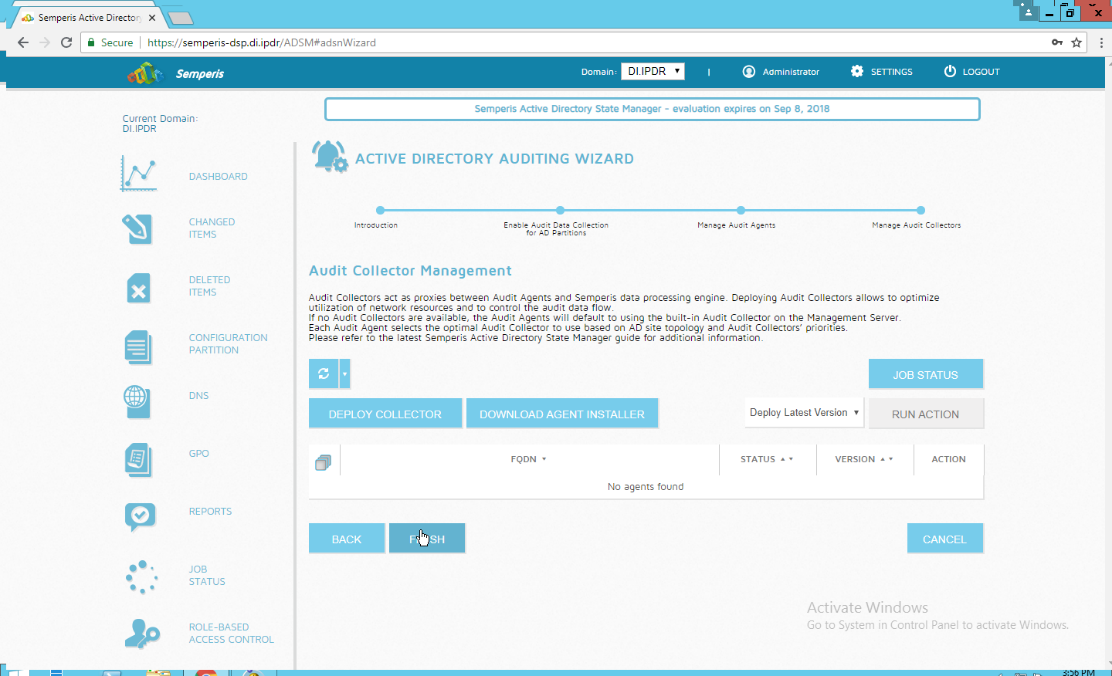Click the refresh icon button
This screenshot has height=676, width=1112.
[323, 374]
